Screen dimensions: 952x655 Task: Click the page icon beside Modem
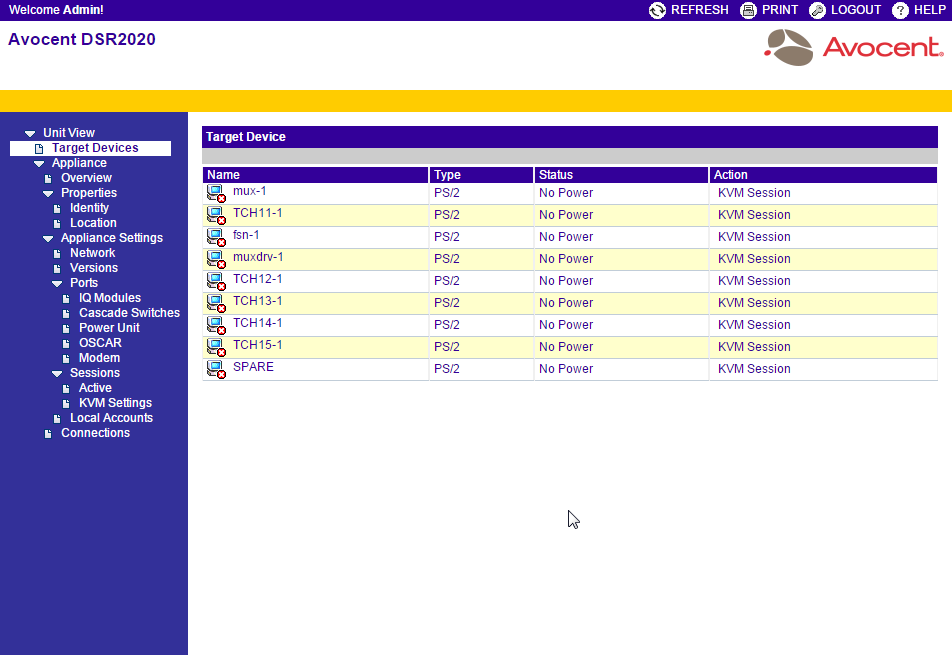pyautogui.click(x=66, y=358)
